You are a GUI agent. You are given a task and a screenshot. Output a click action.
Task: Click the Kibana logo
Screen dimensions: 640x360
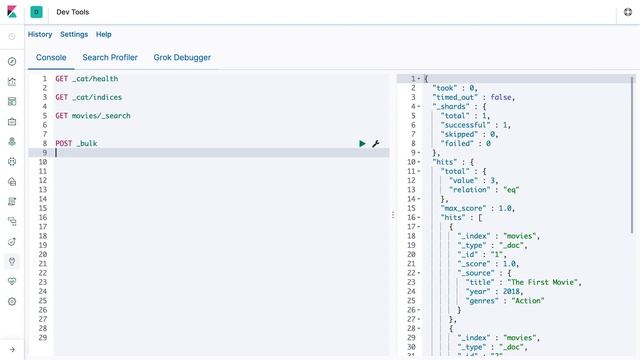pos(12,12)
